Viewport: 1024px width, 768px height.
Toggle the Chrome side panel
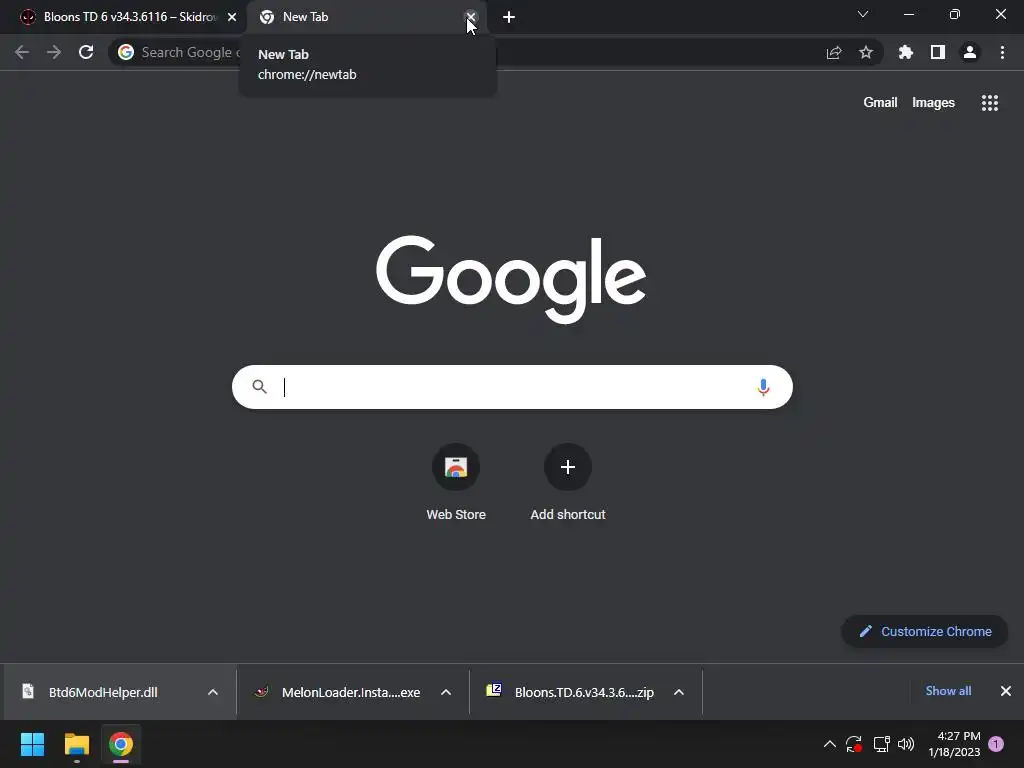click(938, 52)
